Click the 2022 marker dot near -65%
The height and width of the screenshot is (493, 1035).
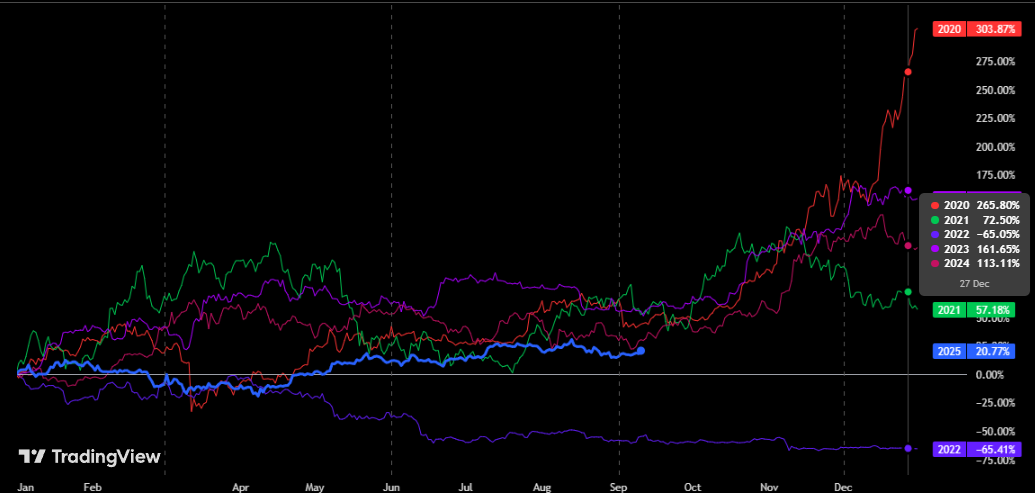(908, 448)
